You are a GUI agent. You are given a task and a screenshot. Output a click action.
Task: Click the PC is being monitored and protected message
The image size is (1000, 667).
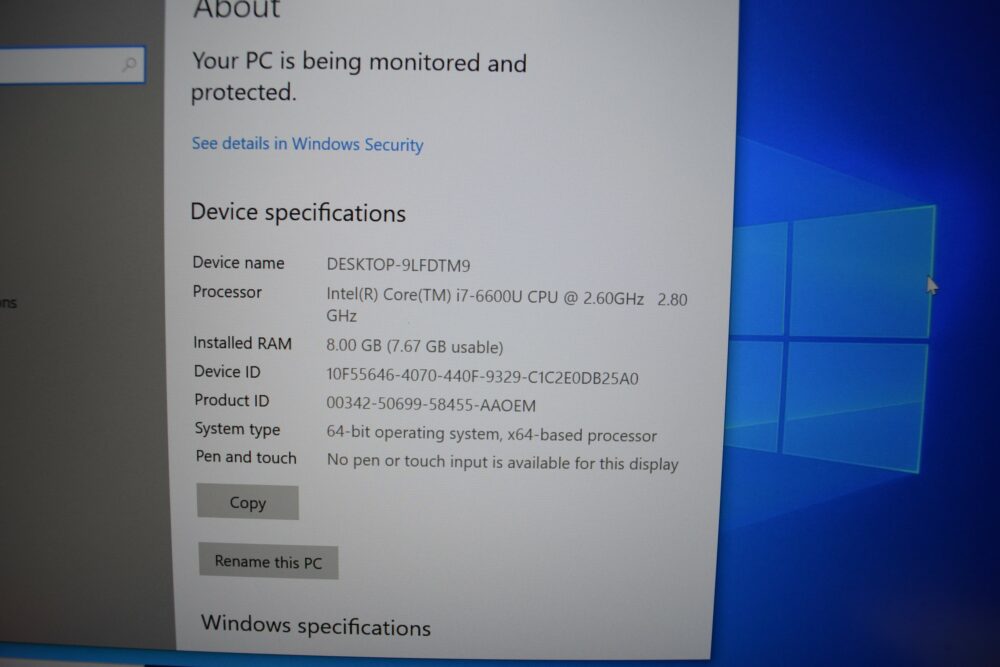tap(359, 77)
